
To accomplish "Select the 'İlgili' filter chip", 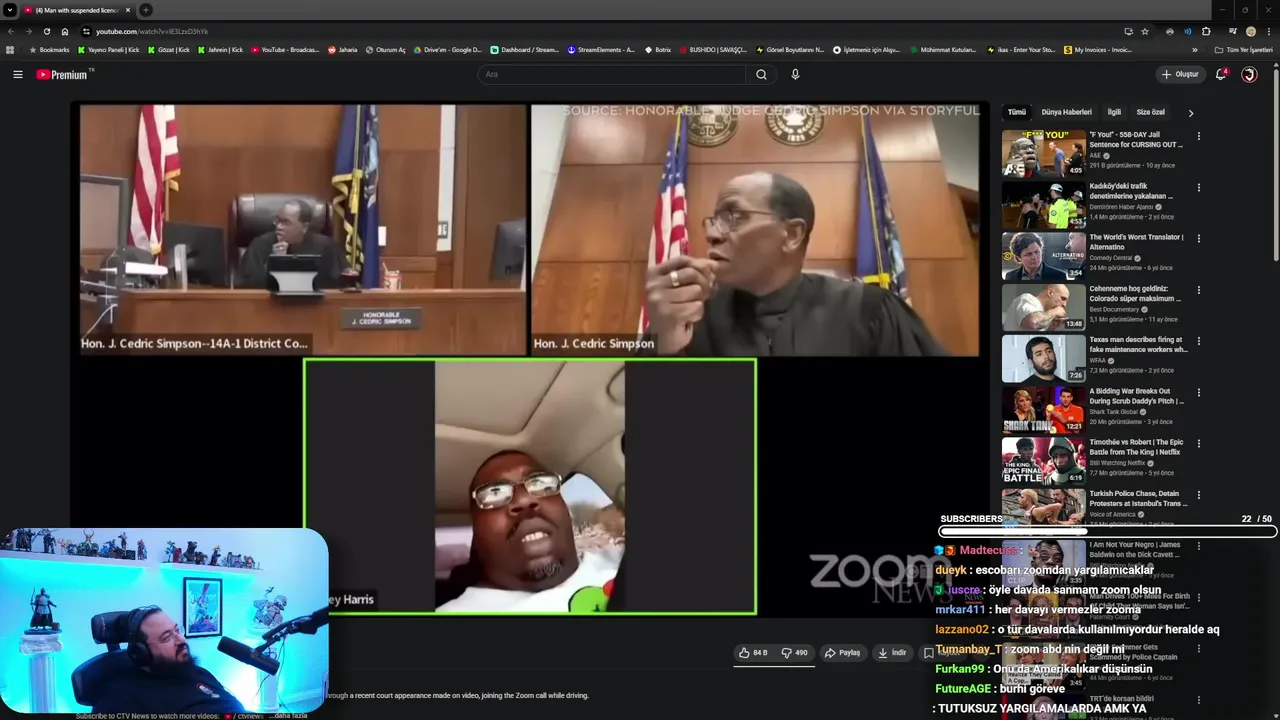I will [1114, 112].
